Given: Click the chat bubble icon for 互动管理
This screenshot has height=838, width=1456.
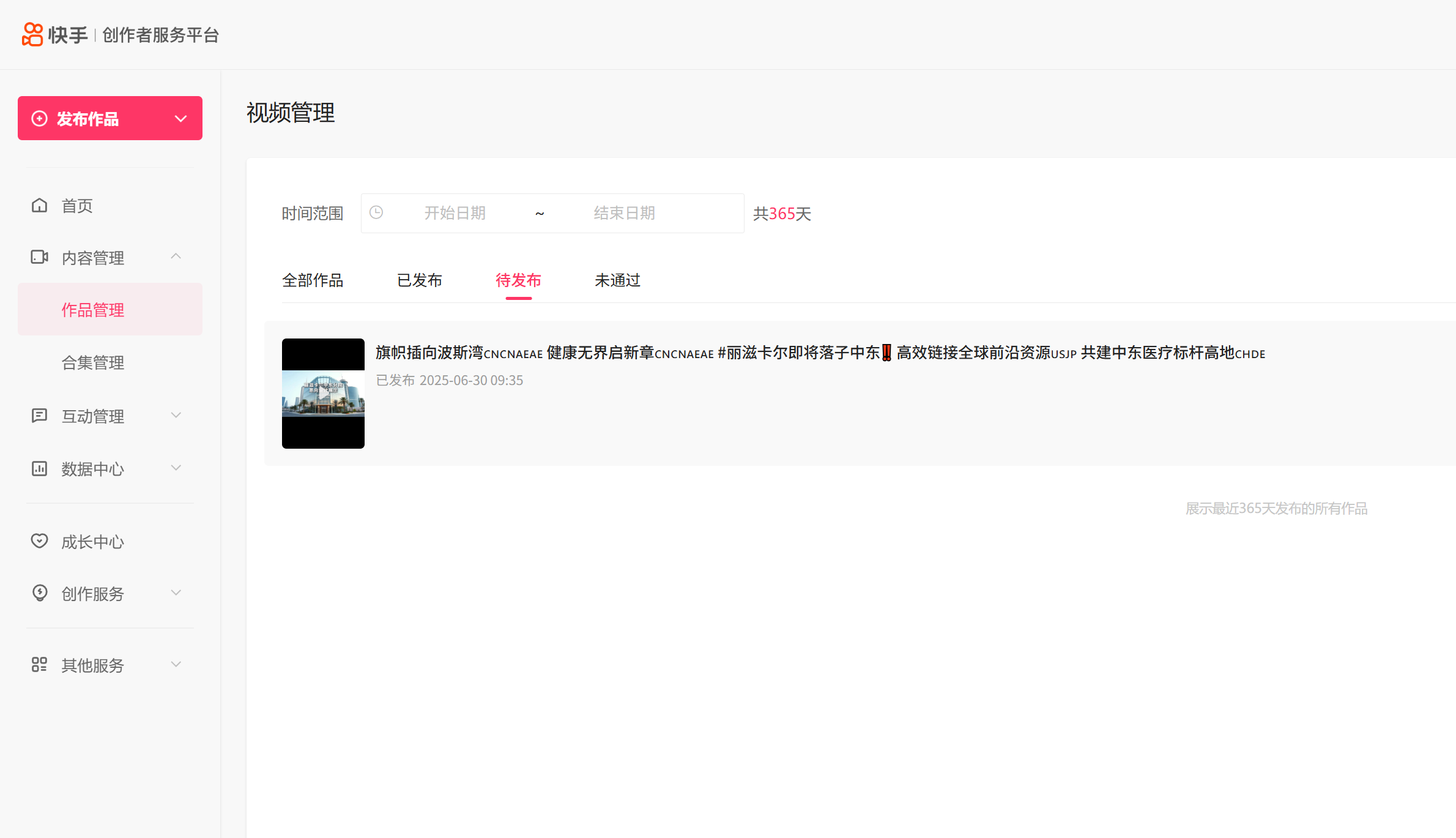Looking at the screenshot, I should tap(39, 416).
